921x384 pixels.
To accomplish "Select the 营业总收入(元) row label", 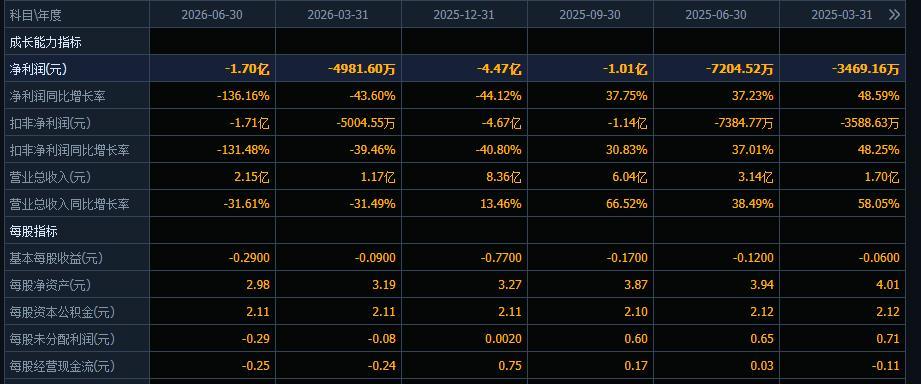I will (x=51, y=177).
